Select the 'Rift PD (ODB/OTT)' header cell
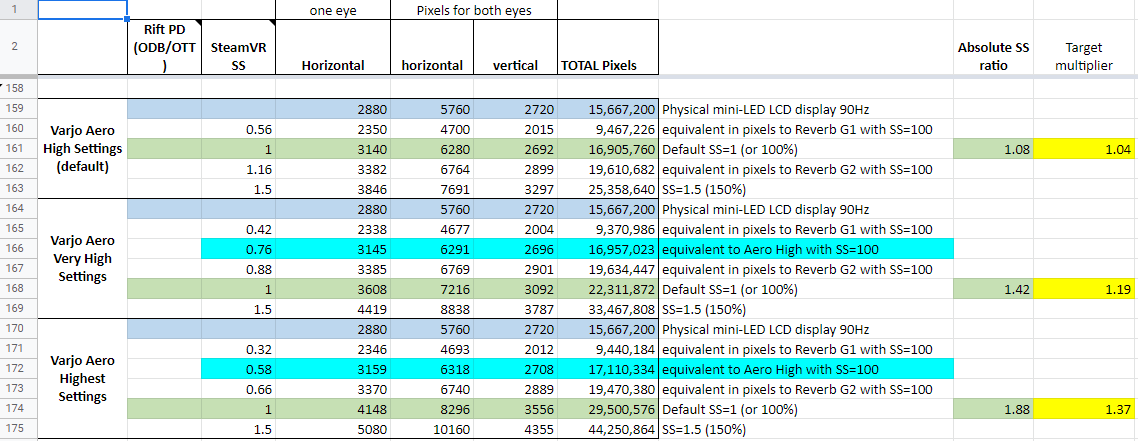 [164, 46]
